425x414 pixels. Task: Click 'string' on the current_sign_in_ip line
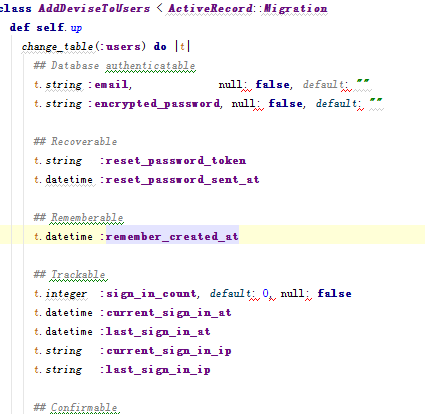tap(64, 351)
